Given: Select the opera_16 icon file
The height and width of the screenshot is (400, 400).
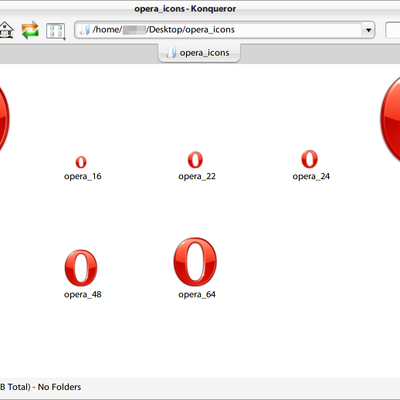Looking at the screenshot, I should tap(81, 162).
